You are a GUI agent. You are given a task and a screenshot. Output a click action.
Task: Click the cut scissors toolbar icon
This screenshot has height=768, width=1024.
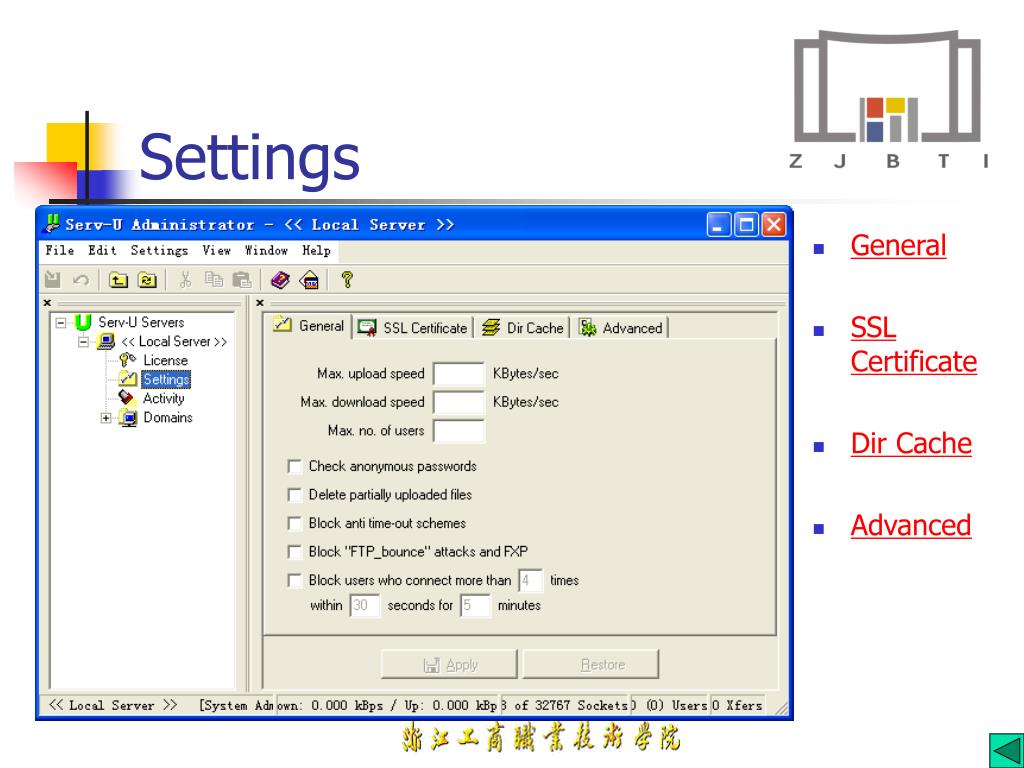pyautogui.click(x=185, y=280)
